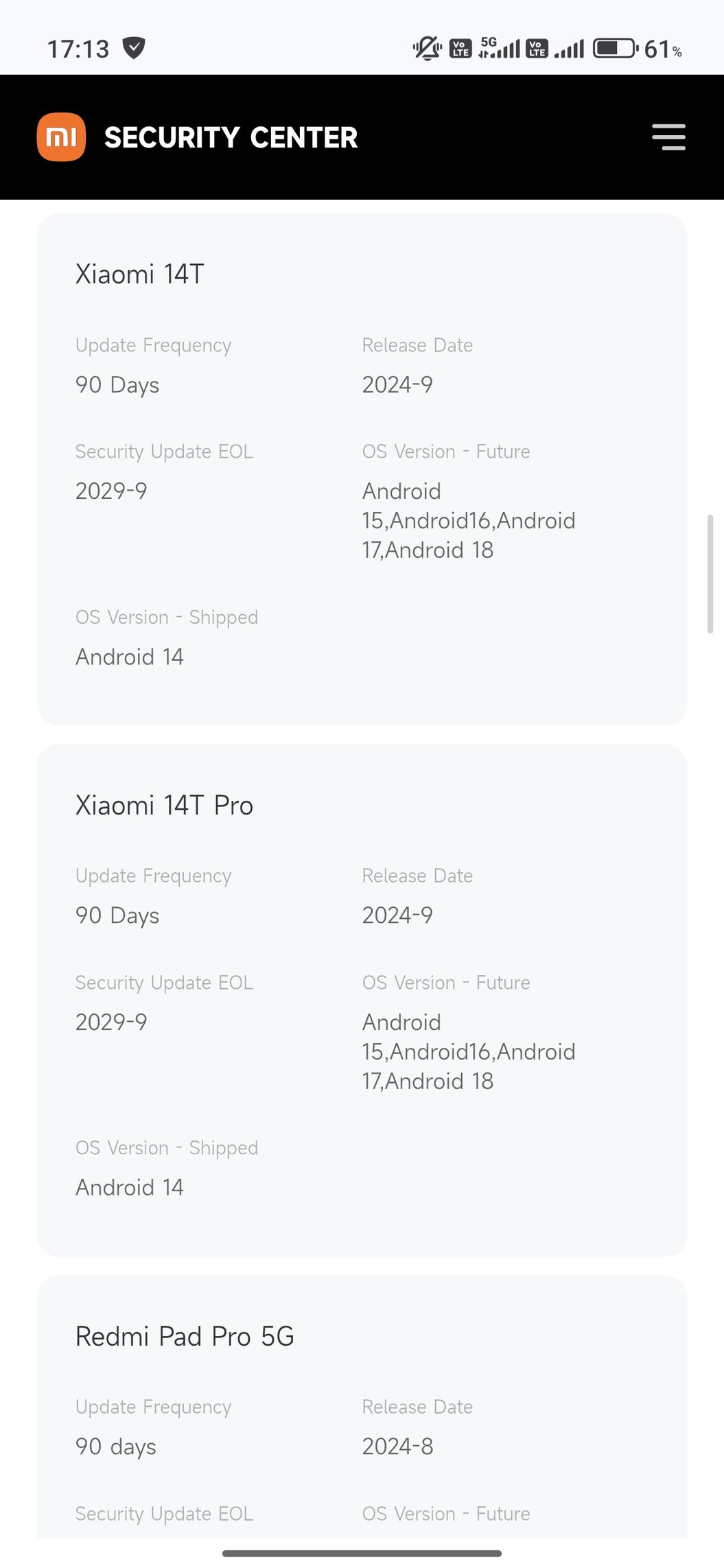The height and width of the screenshot is (1568, 724).
Task: Tap the first VoLTE status icon
Action: click(x=460, y=49)
